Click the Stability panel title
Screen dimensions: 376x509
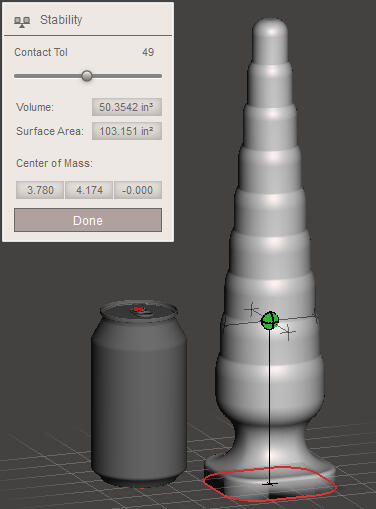[61, 20]
